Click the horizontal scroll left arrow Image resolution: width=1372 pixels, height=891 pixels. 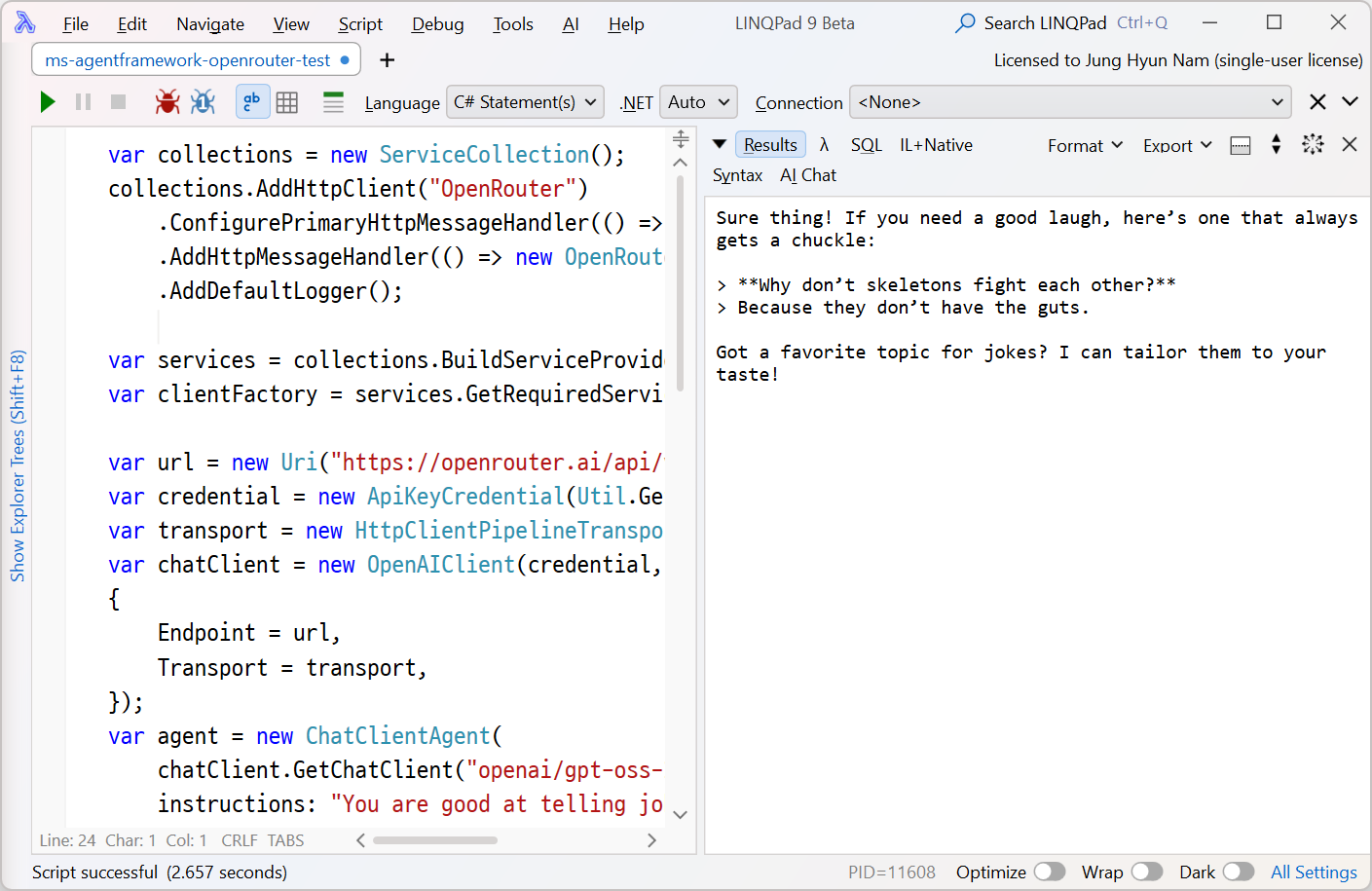[x=360, y=840]
